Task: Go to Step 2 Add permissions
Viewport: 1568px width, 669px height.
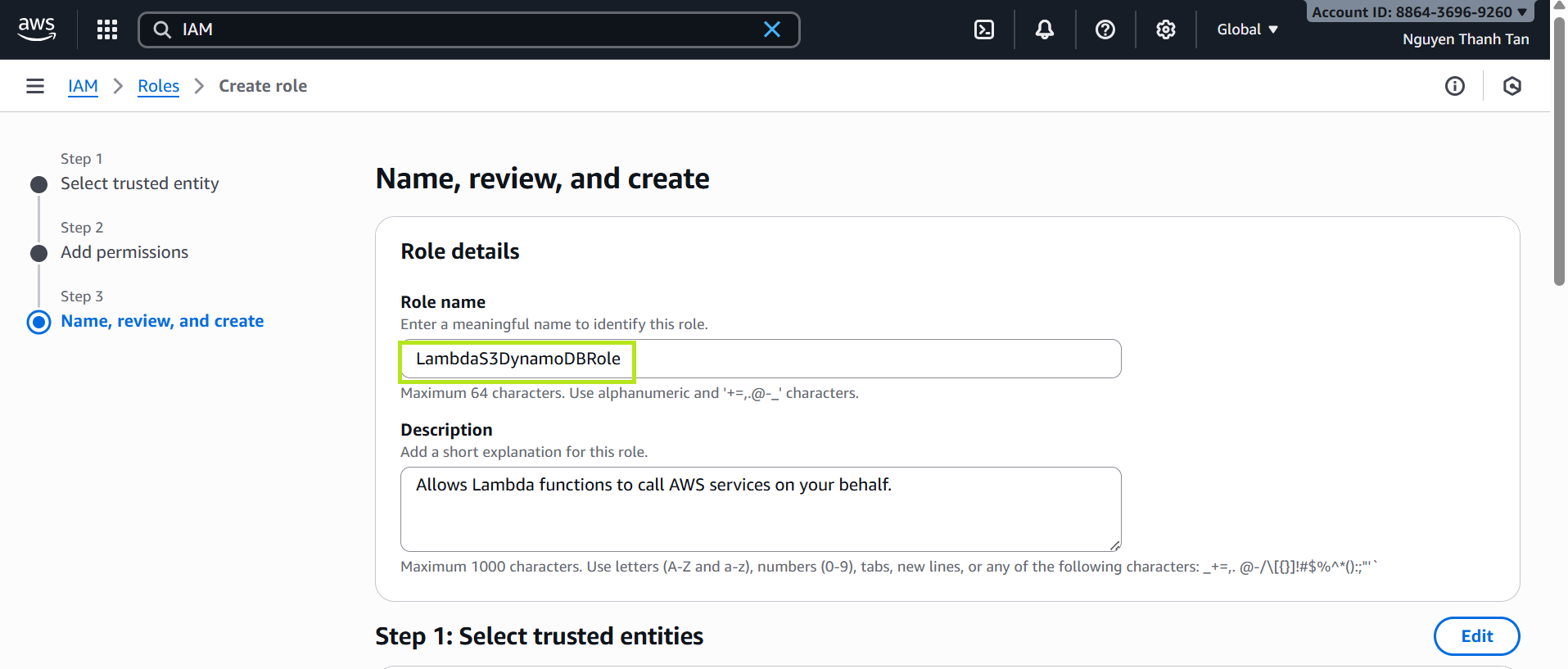Action: 124,252
